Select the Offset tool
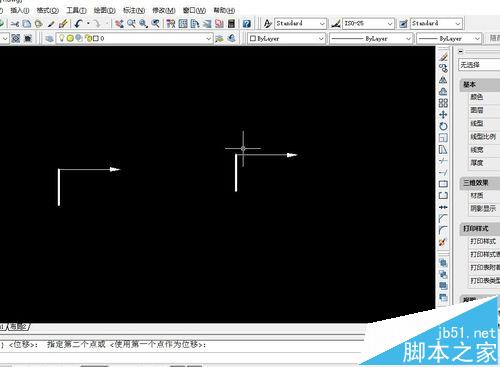The width and height of the screenshot is (500, 367). 443,92
